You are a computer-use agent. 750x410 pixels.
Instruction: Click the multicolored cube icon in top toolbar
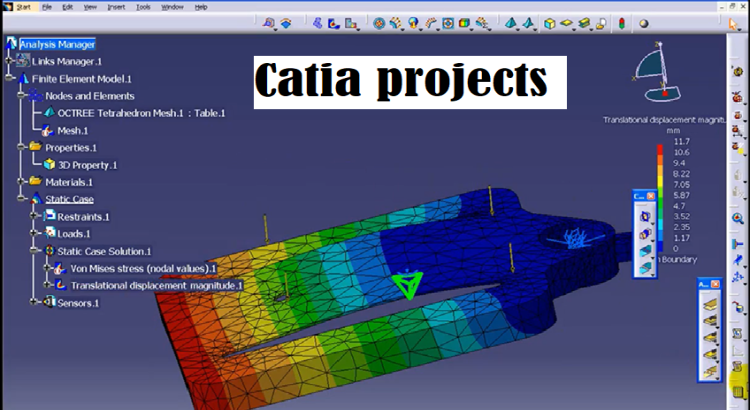point(464,23)
